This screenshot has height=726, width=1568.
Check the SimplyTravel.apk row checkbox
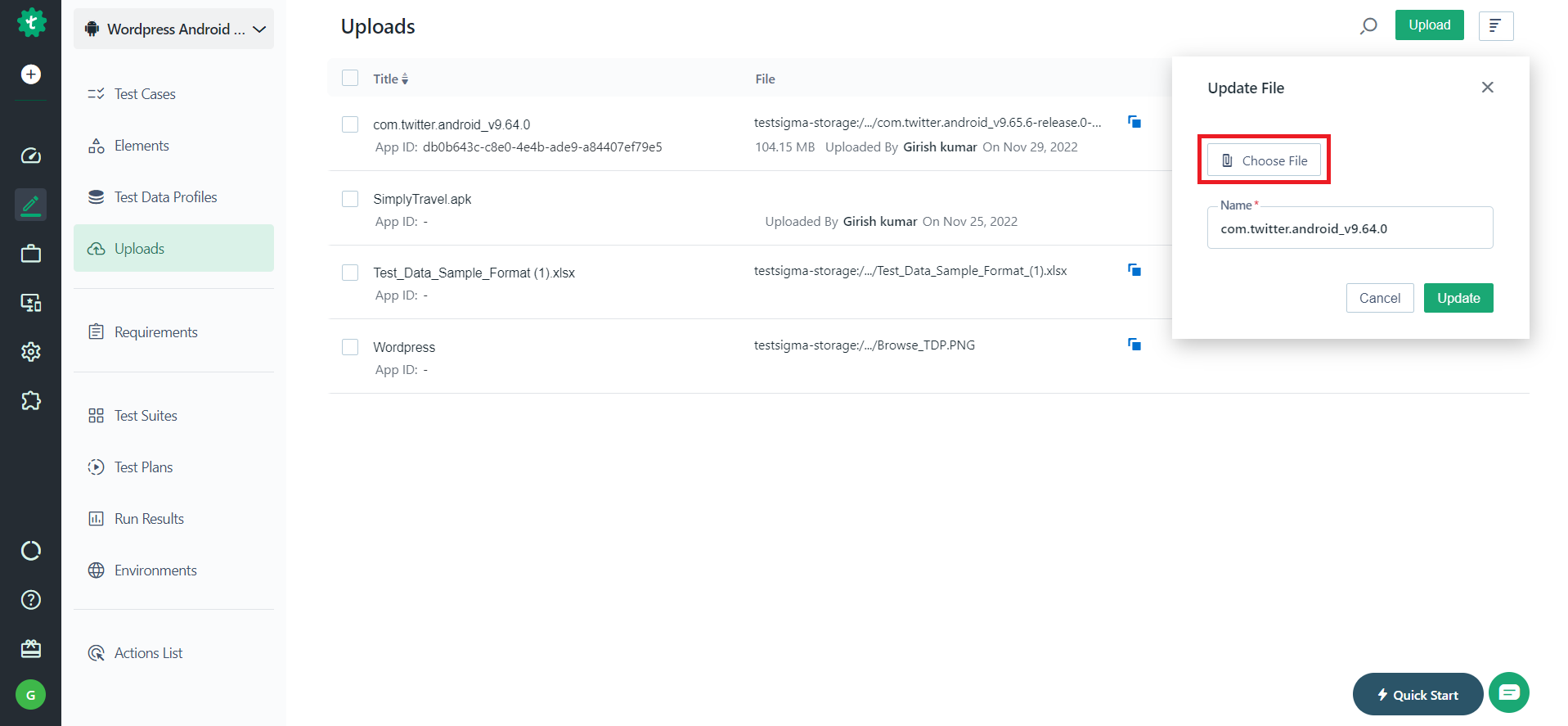pyautogui.click(x=350, y=199)
